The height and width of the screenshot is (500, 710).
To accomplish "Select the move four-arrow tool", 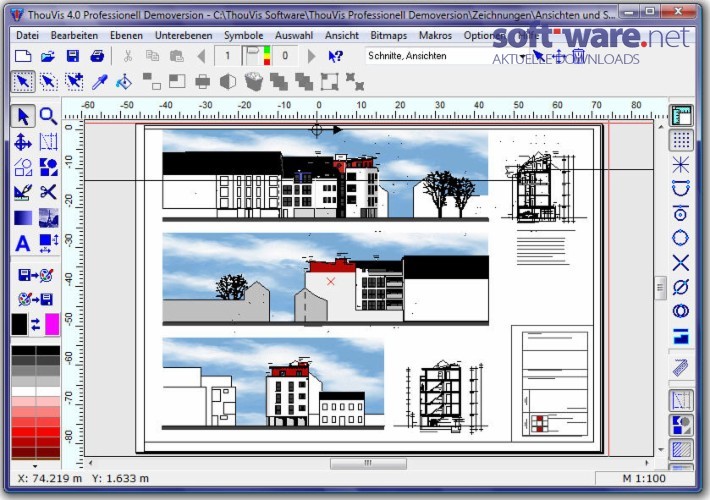I will [23, 142].
